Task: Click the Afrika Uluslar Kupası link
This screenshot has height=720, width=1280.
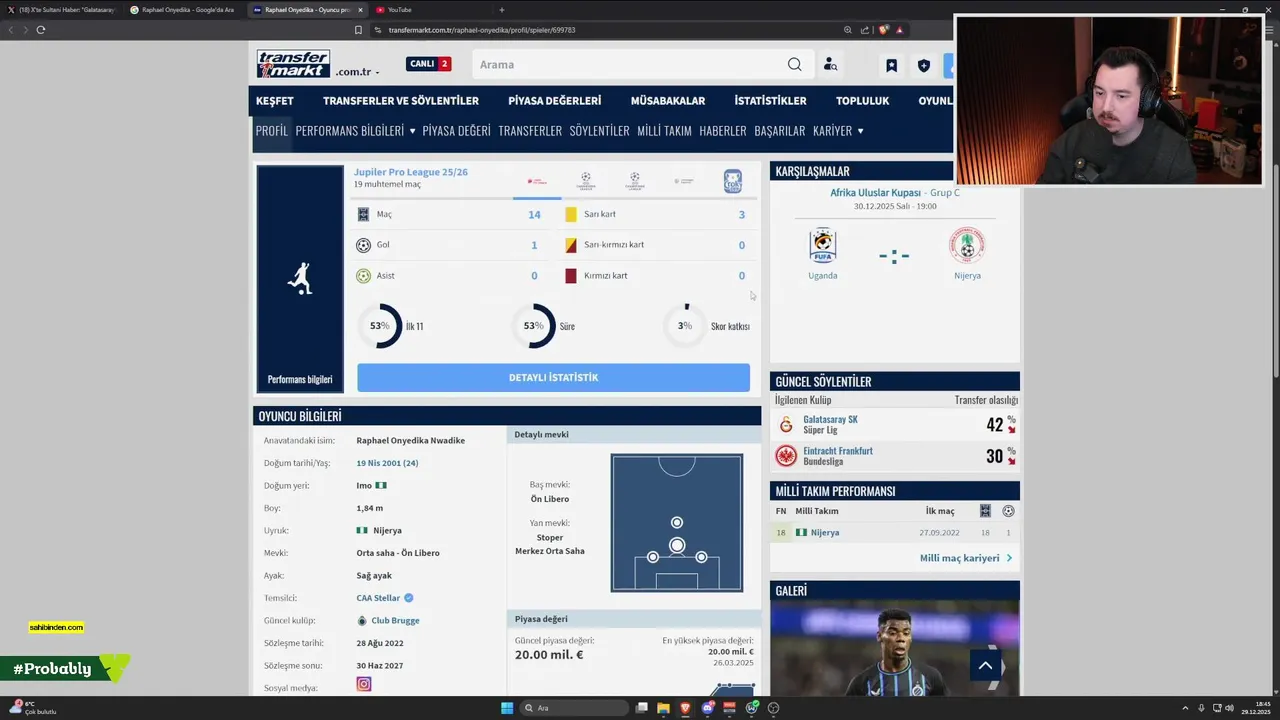Action: pos(875,193)
